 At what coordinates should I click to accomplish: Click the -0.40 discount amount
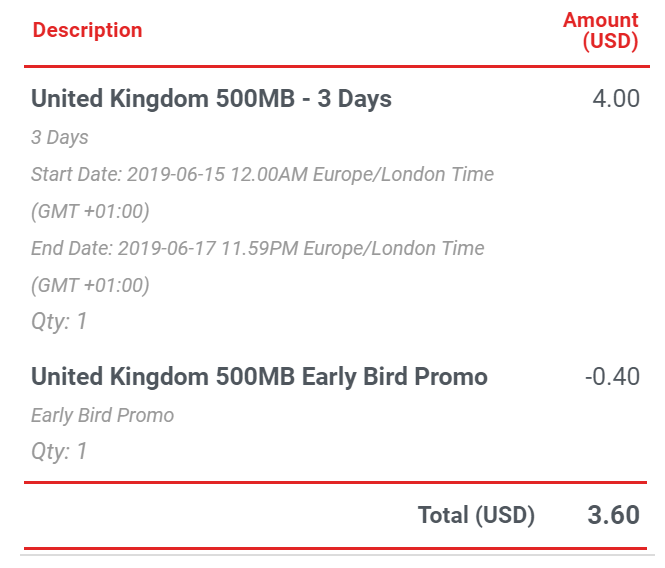coord(612,377)
